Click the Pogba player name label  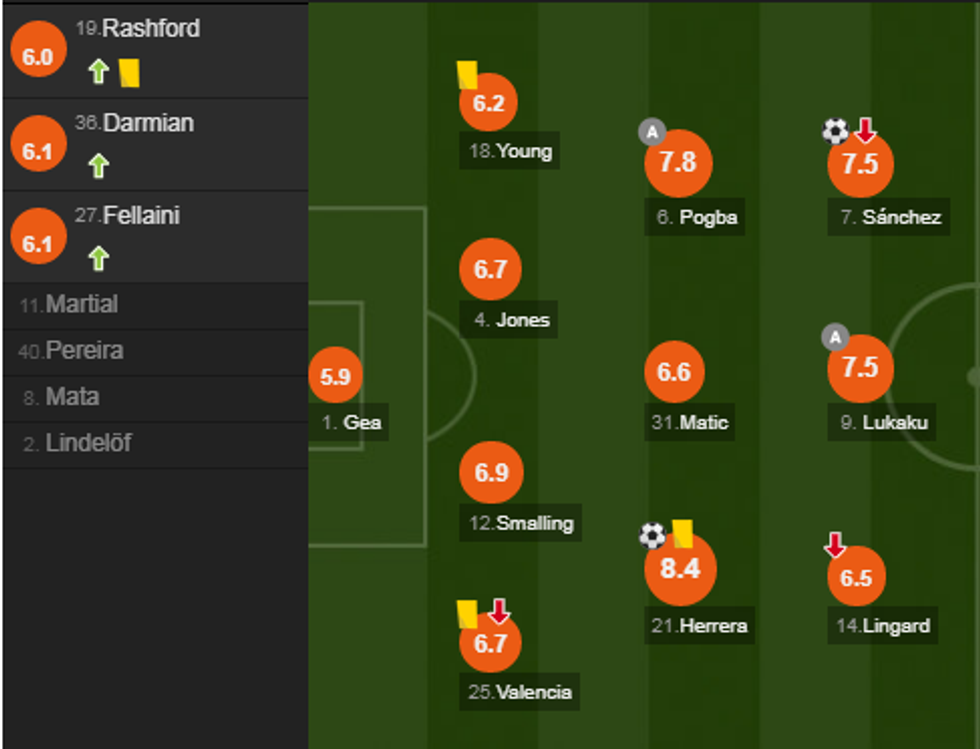click(x=708, y=217)
